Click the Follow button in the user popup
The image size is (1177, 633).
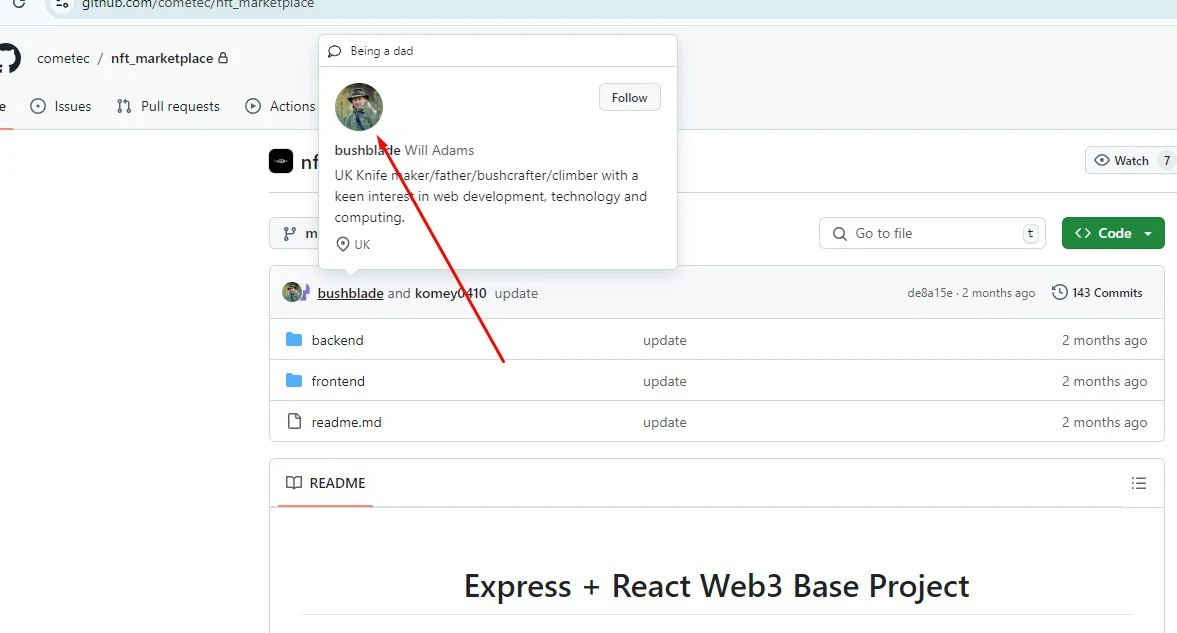[629, 98]
